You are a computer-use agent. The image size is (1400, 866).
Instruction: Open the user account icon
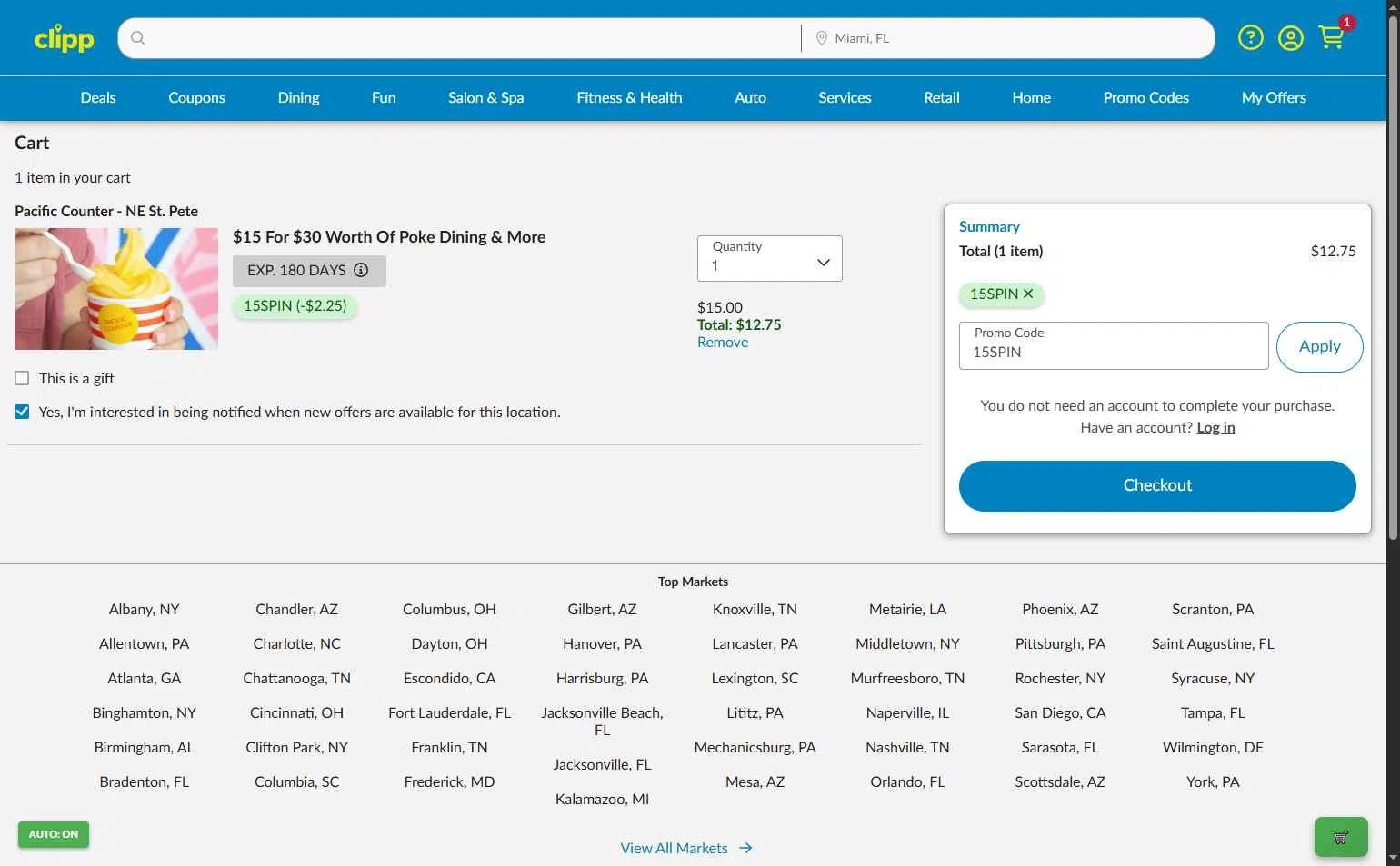coord(1291,37)
